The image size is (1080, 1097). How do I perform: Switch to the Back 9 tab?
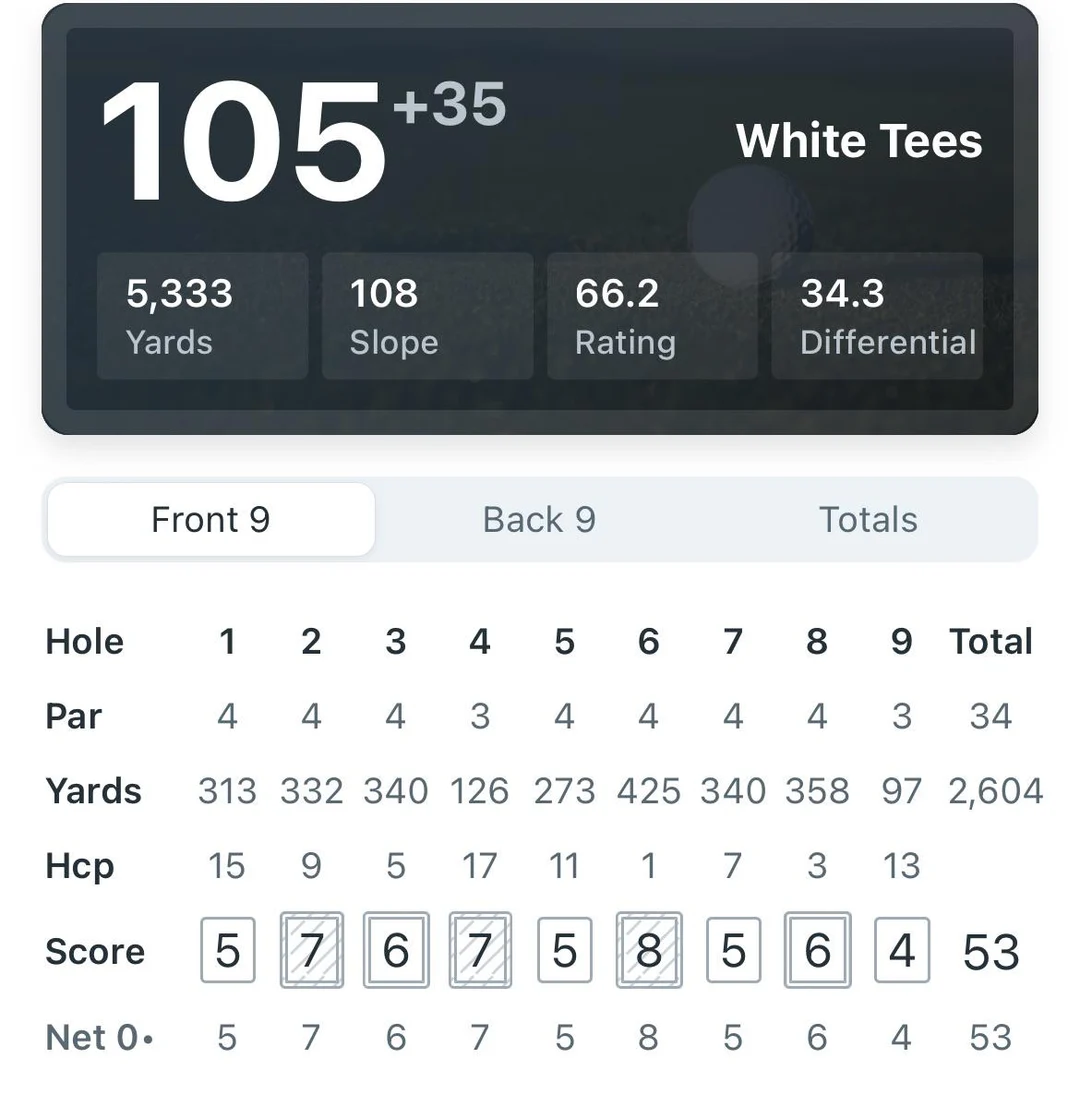(540, 519)
